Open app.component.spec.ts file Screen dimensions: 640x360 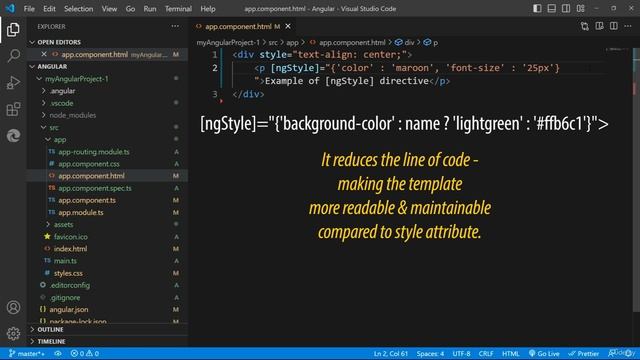95,188
